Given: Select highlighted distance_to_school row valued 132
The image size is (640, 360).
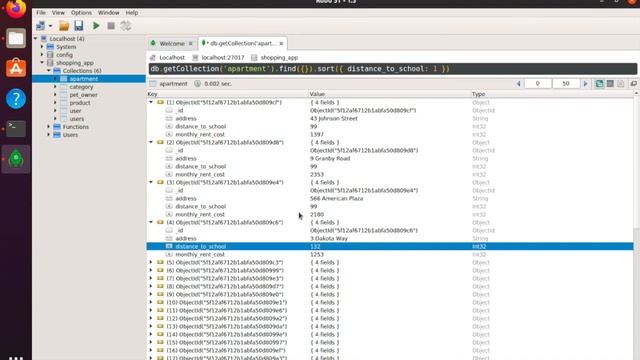Looking at the screenshot, I should tap(390, 247).
